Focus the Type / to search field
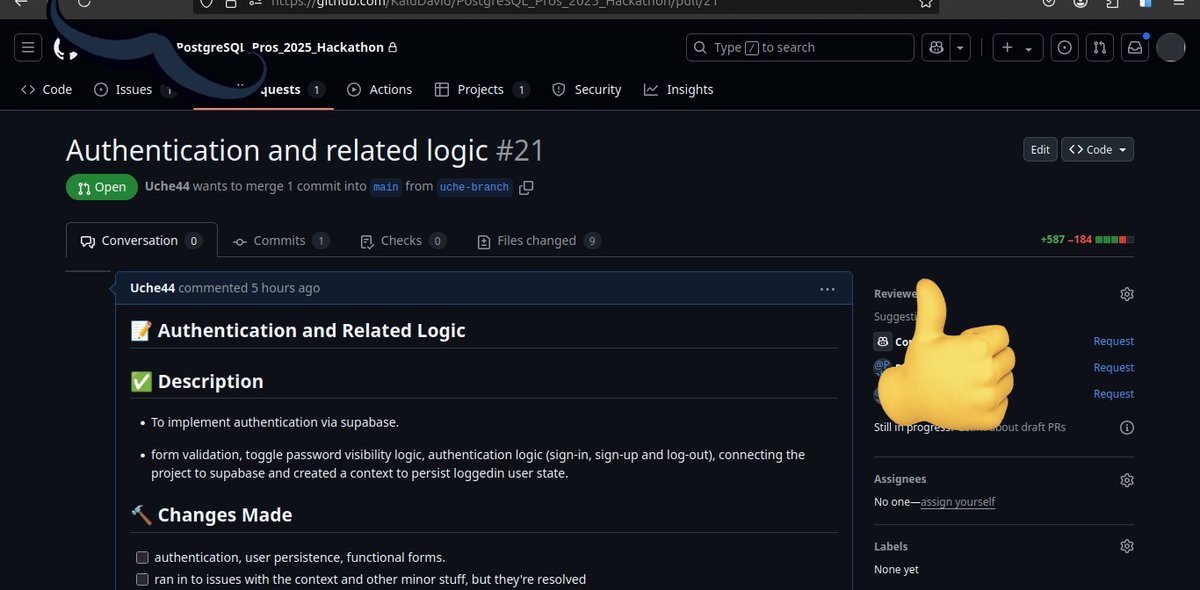Viewport: 1200px width, 590px height. point(800,47)
